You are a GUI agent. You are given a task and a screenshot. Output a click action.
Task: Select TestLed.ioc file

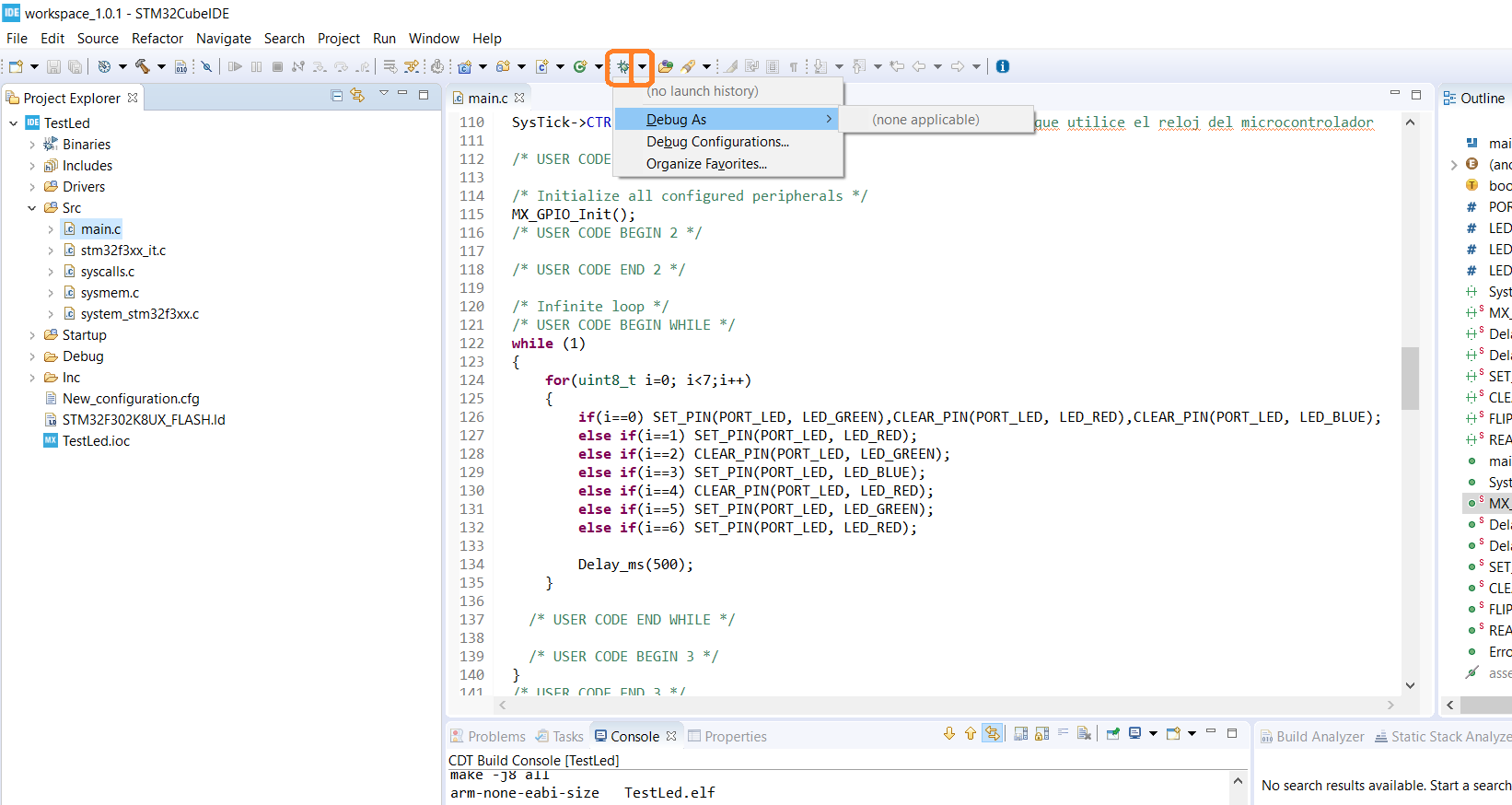(96, 441)
